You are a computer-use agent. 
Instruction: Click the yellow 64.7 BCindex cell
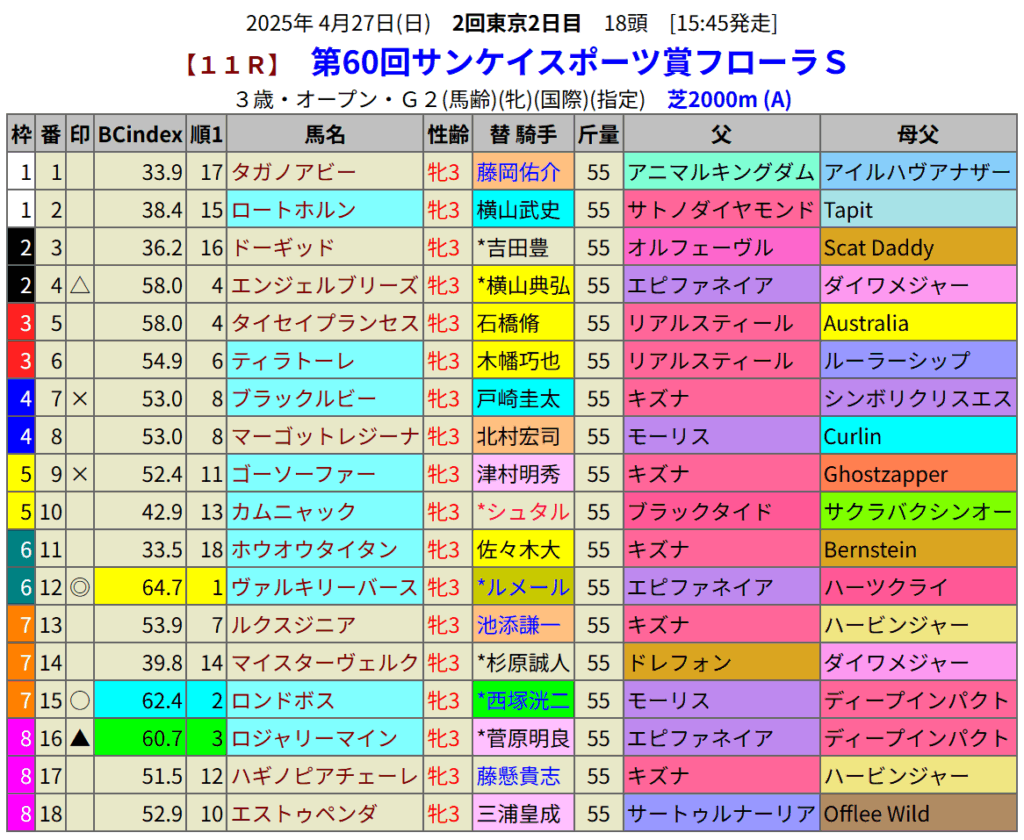[x=140, y=587]
